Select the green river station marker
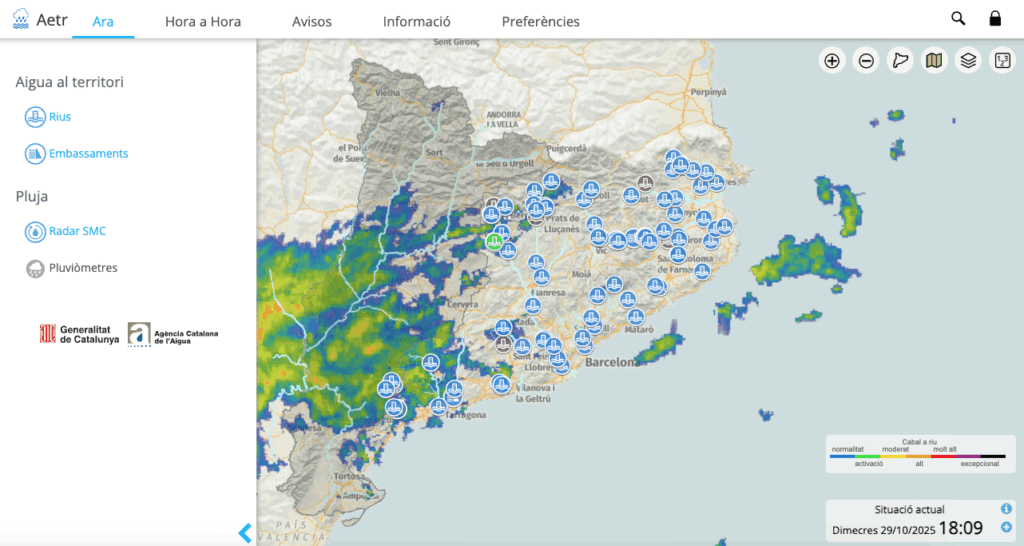 494,242
